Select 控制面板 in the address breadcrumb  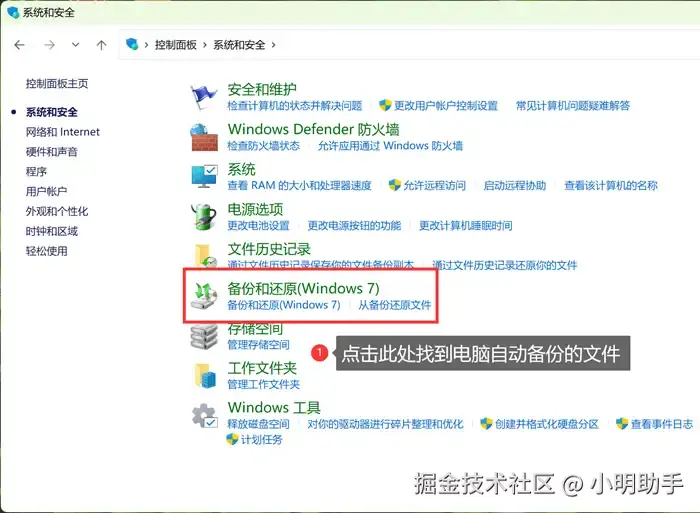(176, 45)
